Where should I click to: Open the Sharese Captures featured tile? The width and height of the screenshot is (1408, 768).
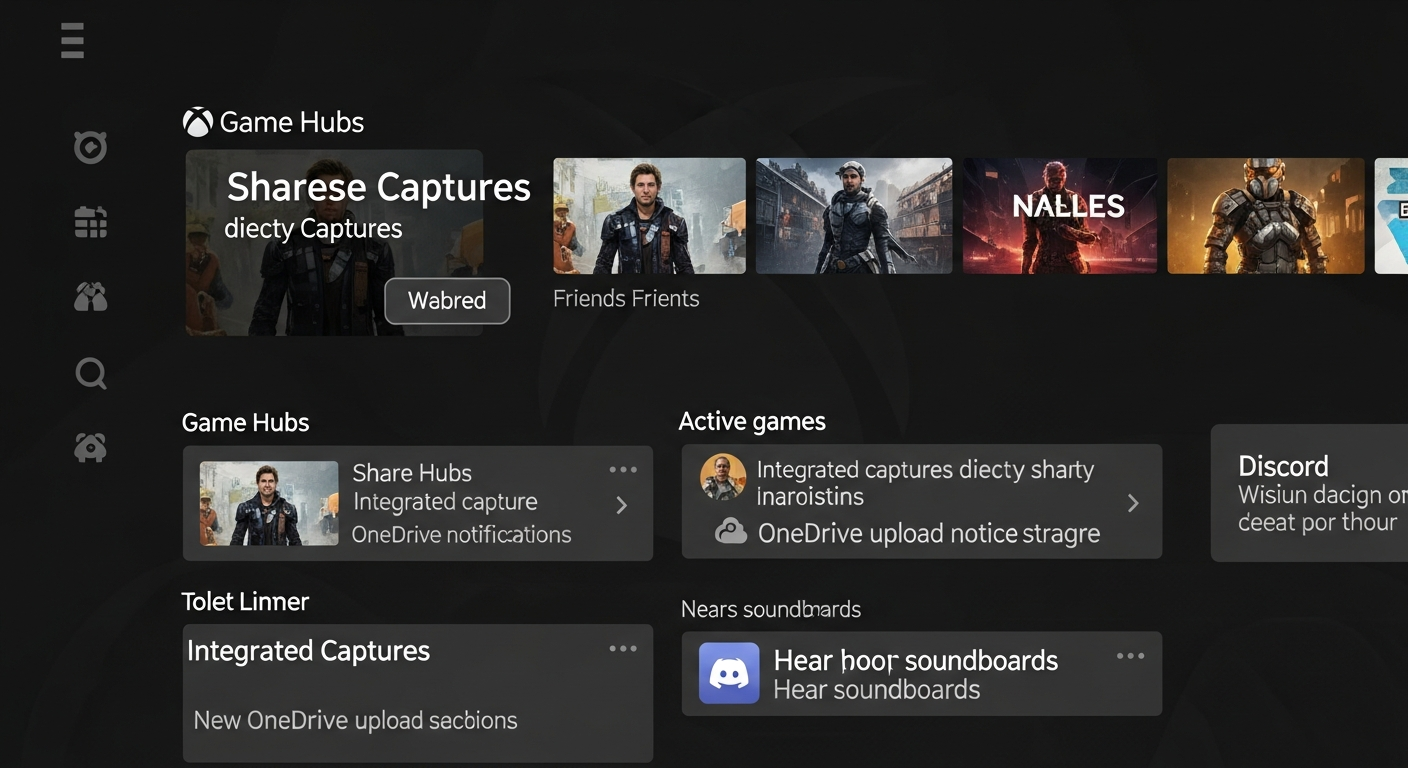[334, 242]
